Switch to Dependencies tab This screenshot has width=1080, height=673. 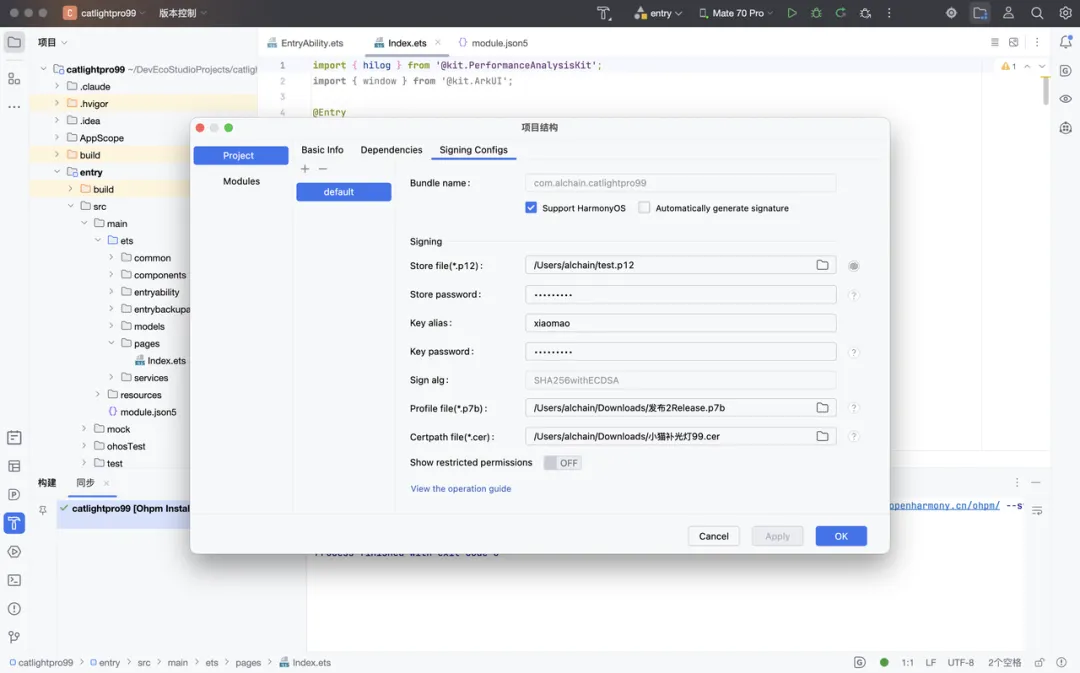click(391, 150)
